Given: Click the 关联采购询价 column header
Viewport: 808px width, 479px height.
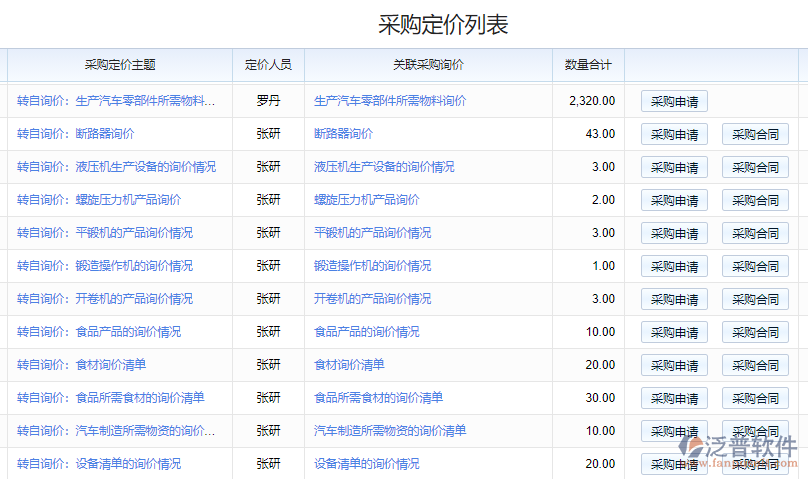Looking at the screenshot, I should coord(428,65).
